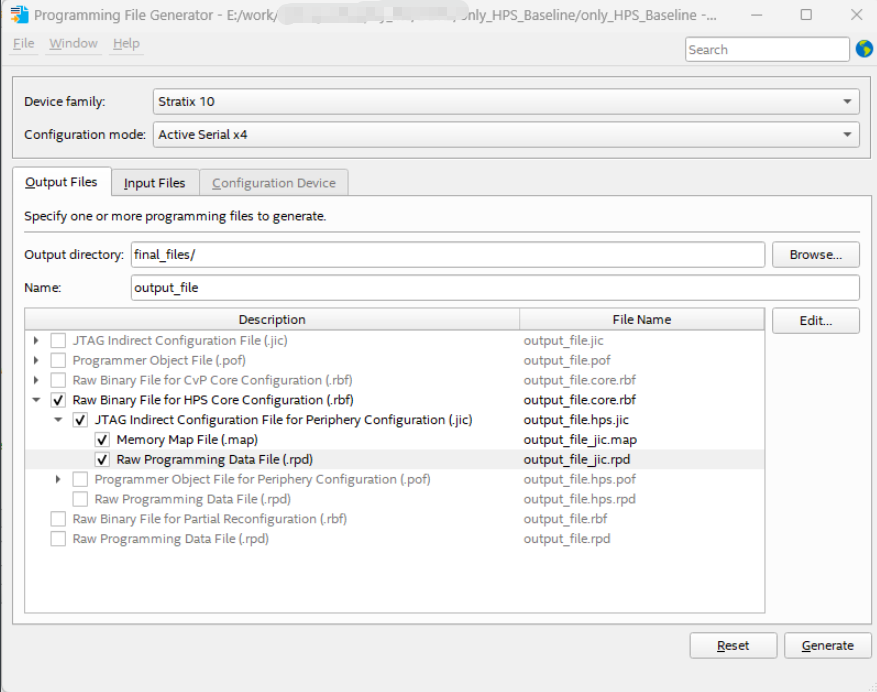Click the Description column header
Screen dimensions: 877x692
coord(272,319)
